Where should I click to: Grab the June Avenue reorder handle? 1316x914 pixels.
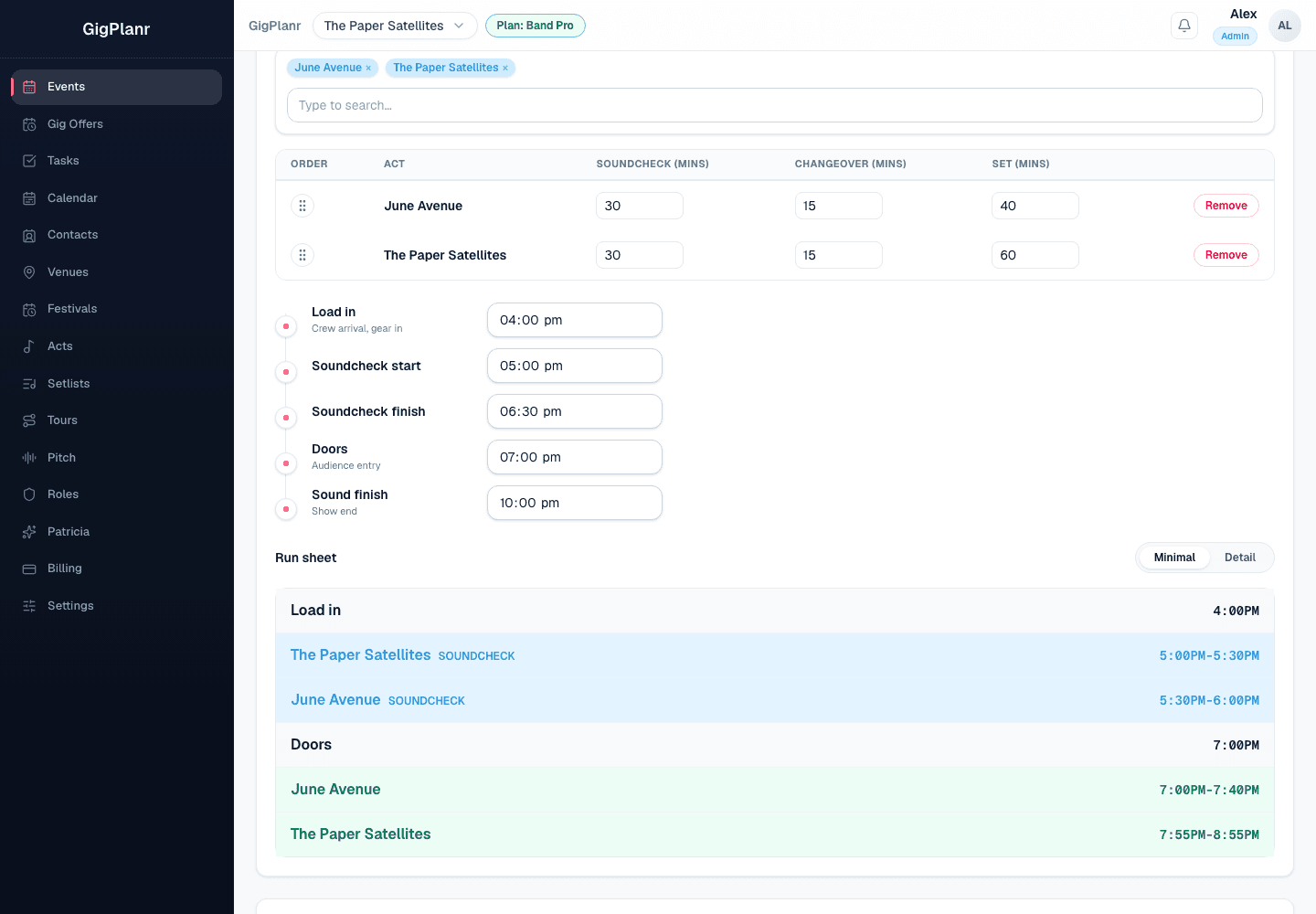tap(302, 206)
